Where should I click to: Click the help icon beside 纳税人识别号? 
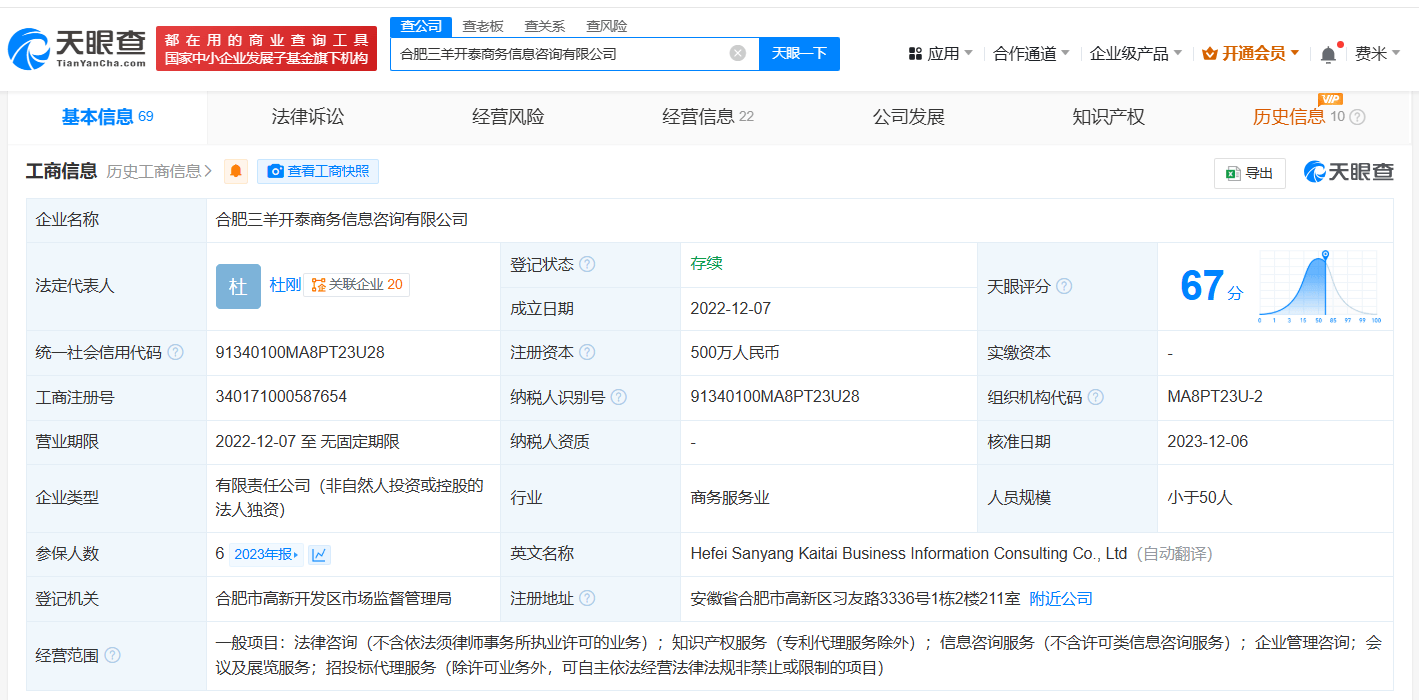[x=618, y=397]
